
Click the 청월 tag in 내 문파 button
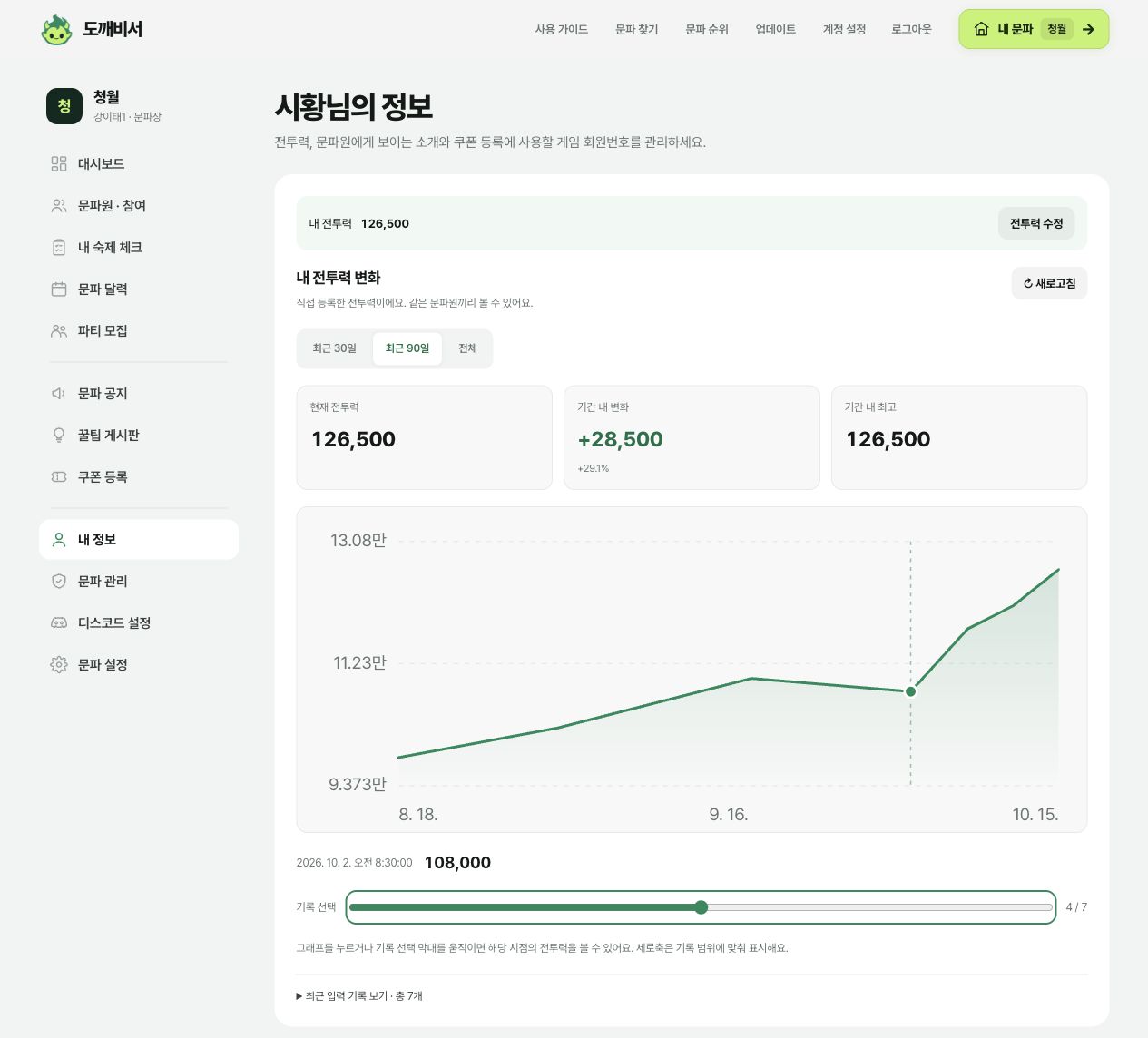tap(1056, 29)
